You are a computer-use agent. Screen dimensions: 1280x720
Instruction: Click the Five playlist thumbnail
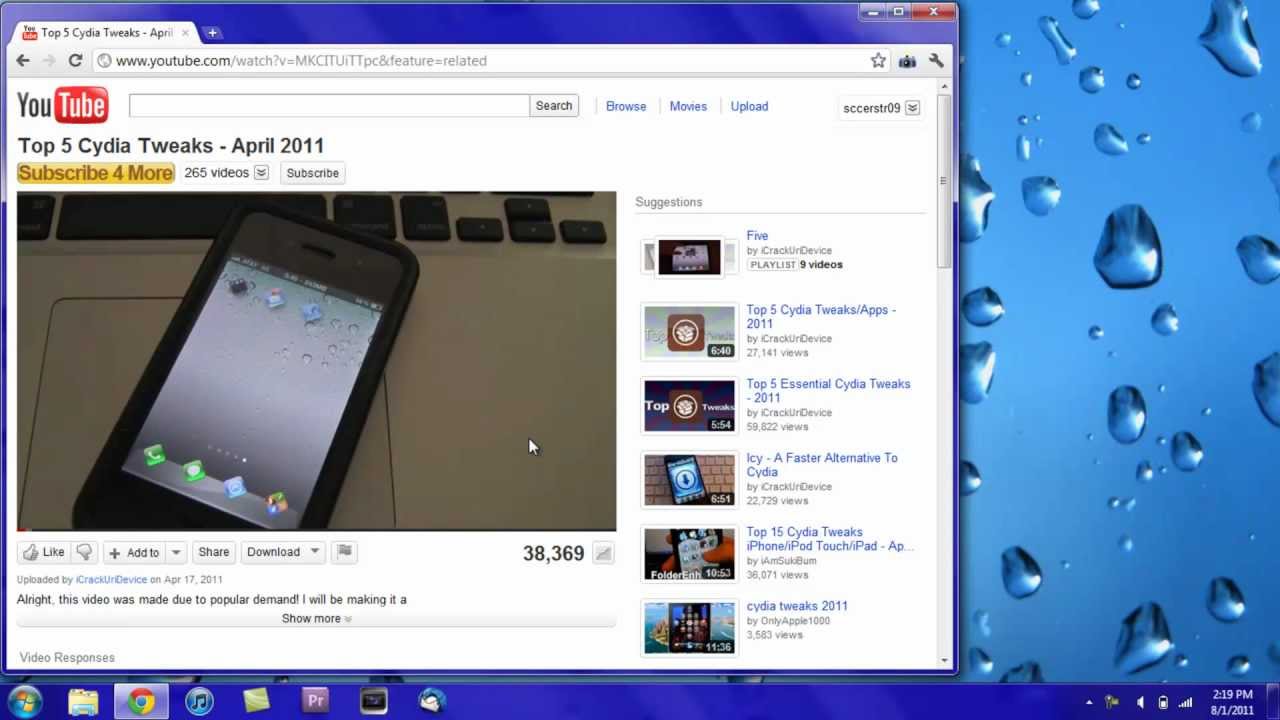click(x=689, y=257)
